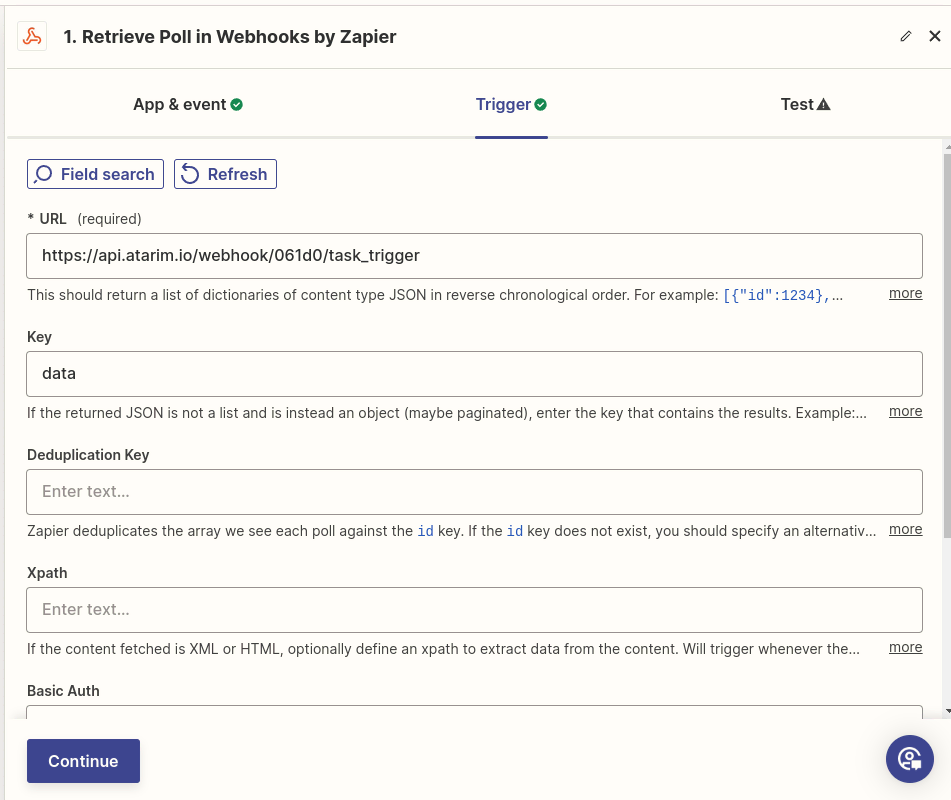The height and width of the screenshot is (800, 951).
Task: Show more of Deduplication Key help text
Action: click(x=905, y=529)
